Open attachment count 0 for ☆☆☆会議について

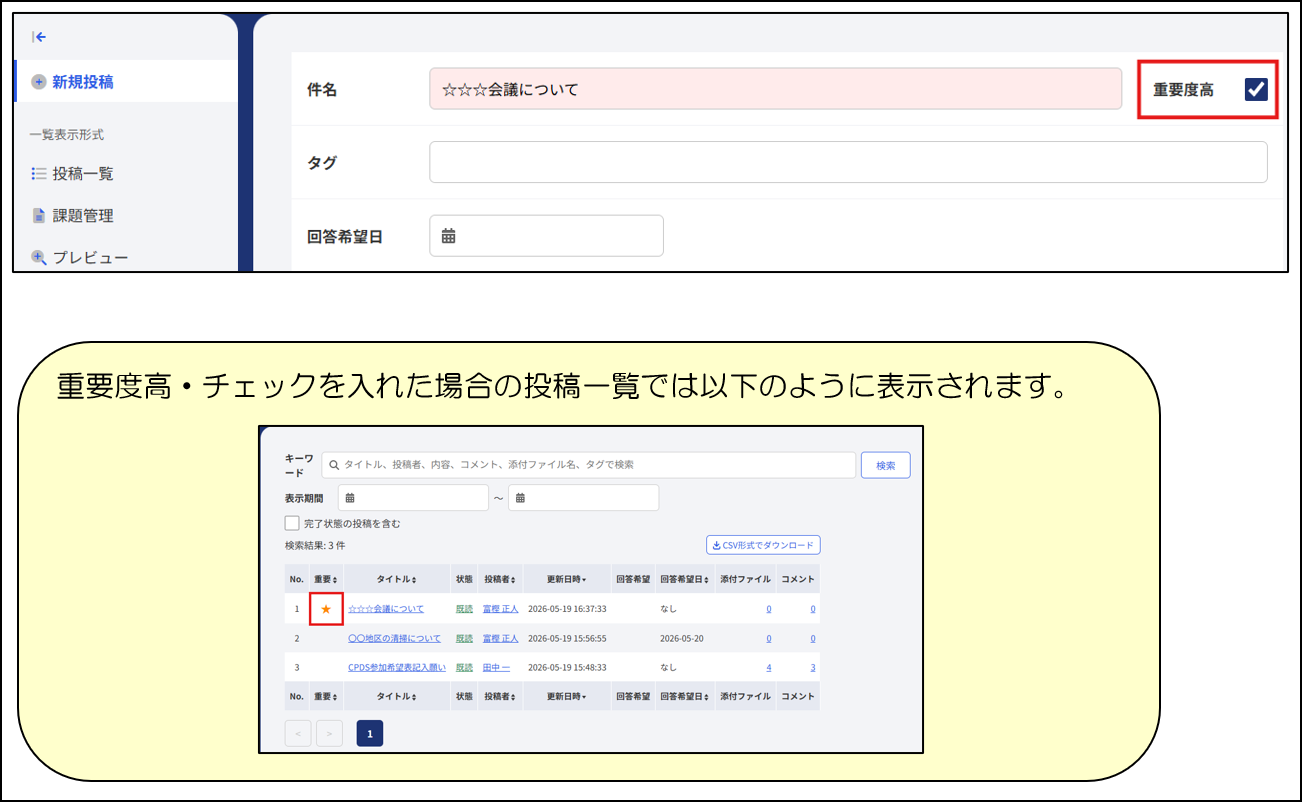(x=768, y=608)
